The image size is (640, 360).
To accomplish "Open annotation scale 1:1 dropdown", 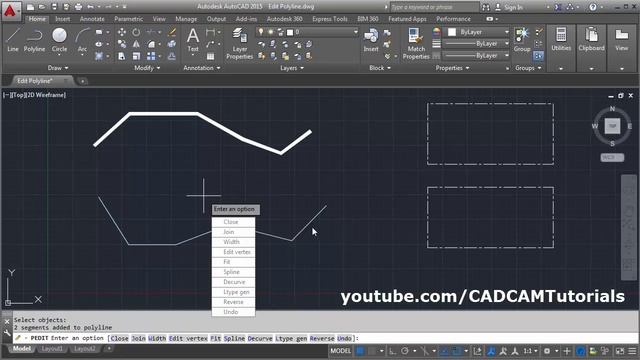I will tap(531, 351).
